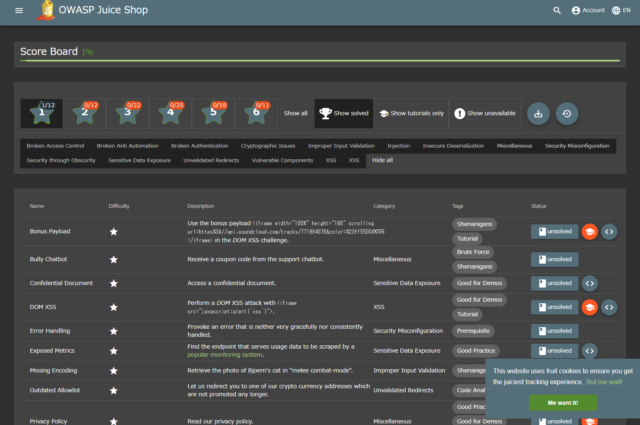Open the popular monitoring system link
This screenshot has width=640, height=425.
(225, 355)
